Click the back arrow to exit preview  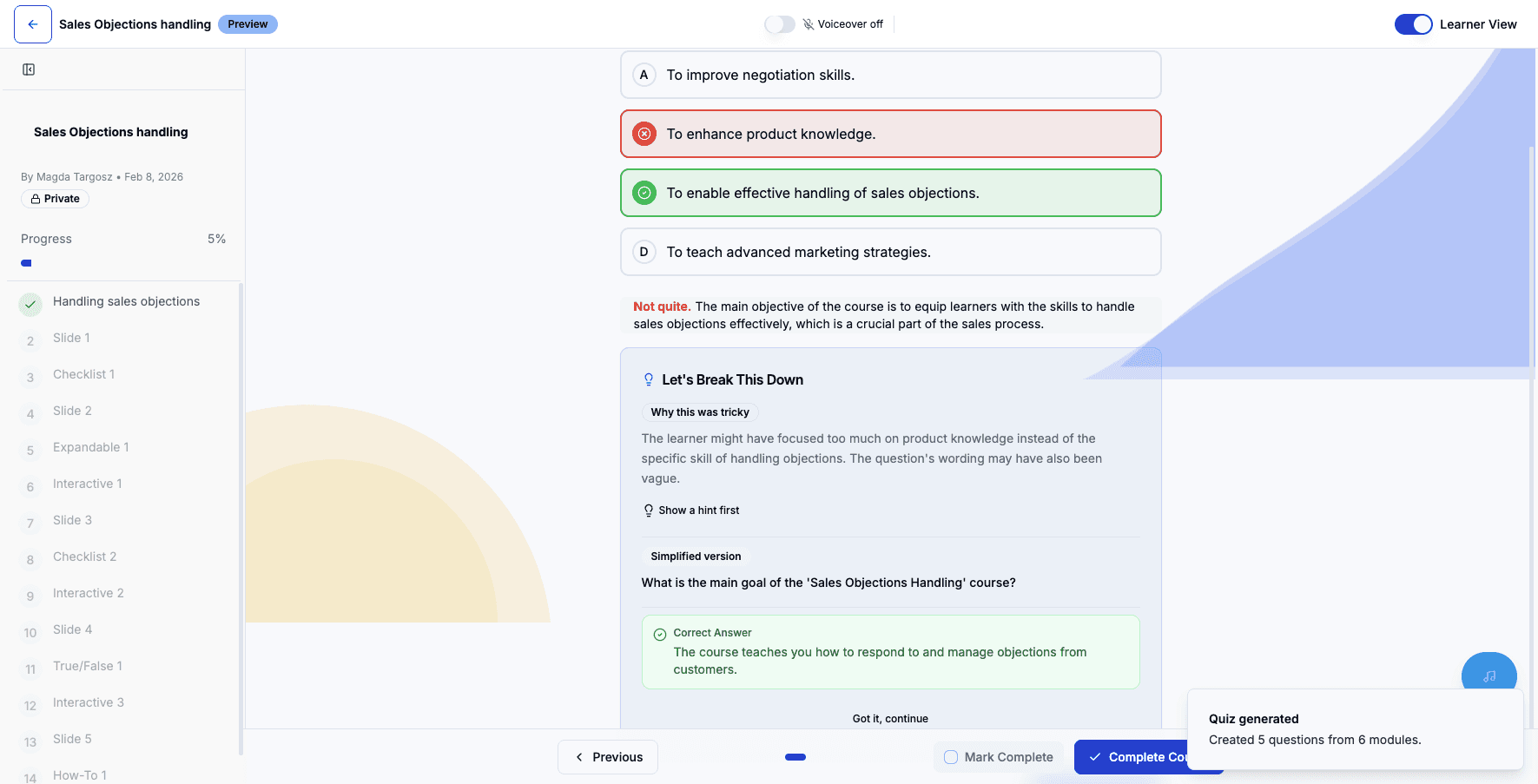pyautogui.click(x=32, y=23)
